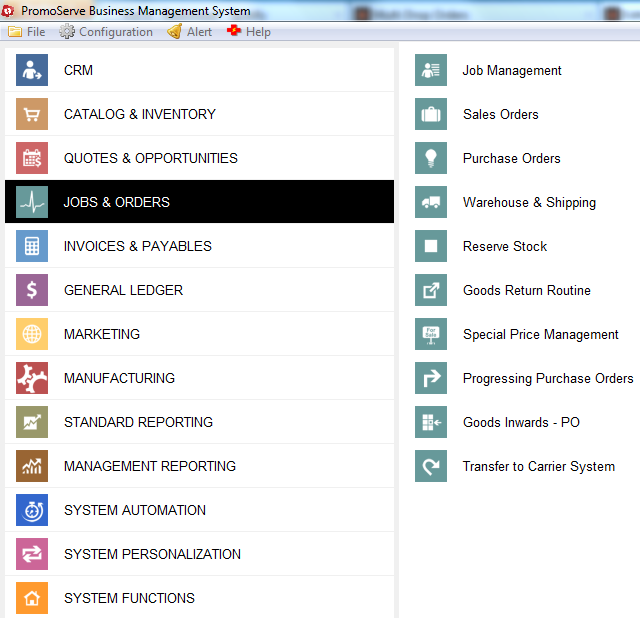Click the Catalog & Inventory cart icon

[32, 114]
